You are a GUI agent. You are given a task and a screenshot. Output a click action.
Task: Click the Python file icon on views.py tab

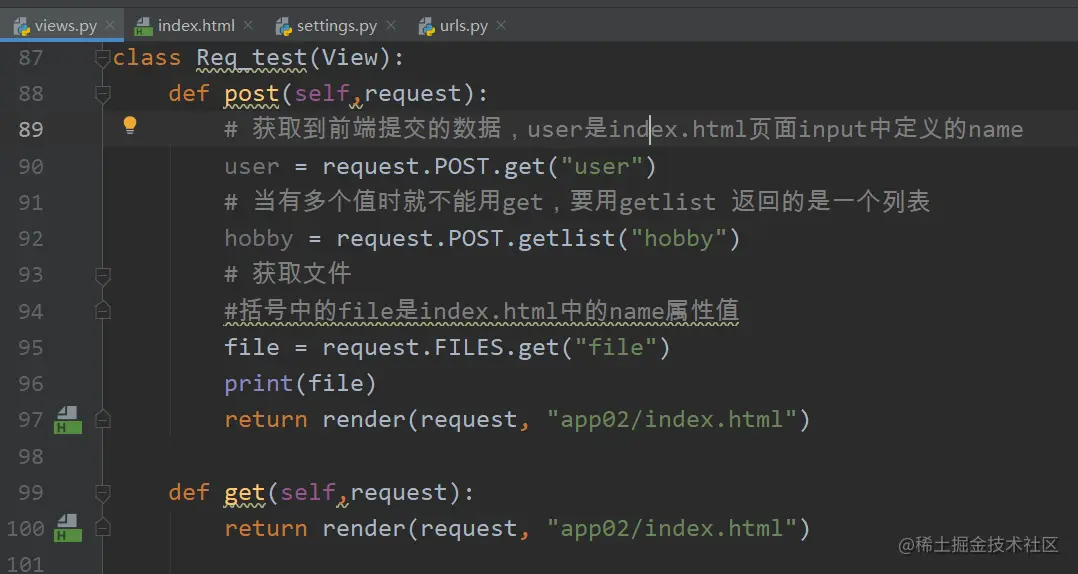click(x=22, y=26)
